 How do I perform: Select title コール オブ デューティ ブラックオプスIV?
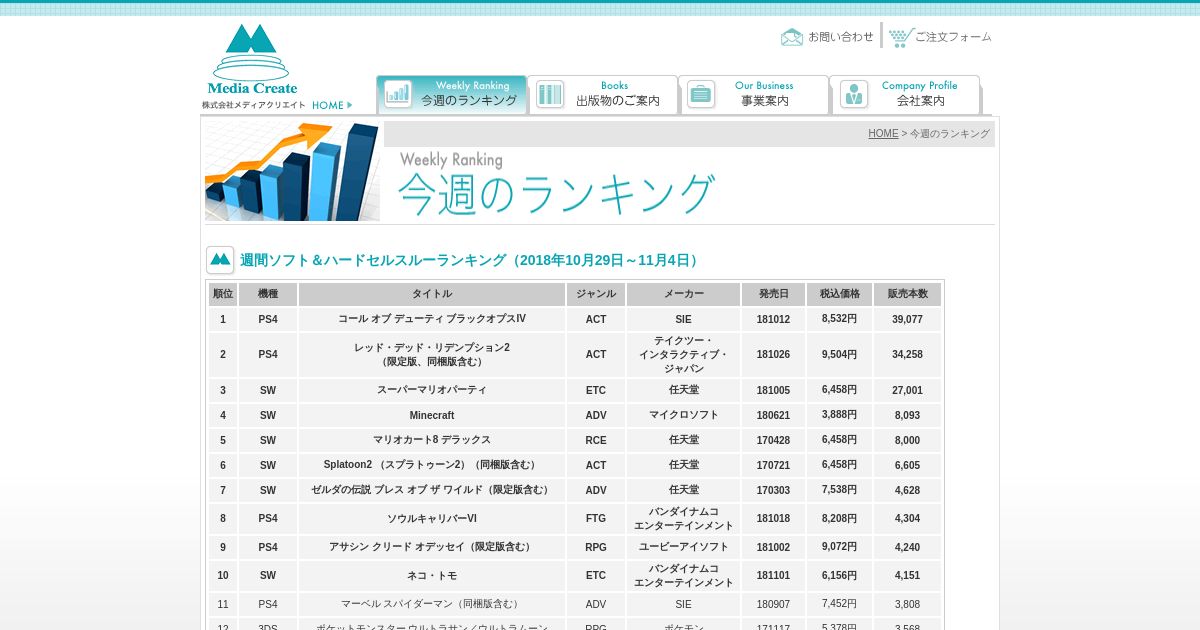click(x=432, y=319)
